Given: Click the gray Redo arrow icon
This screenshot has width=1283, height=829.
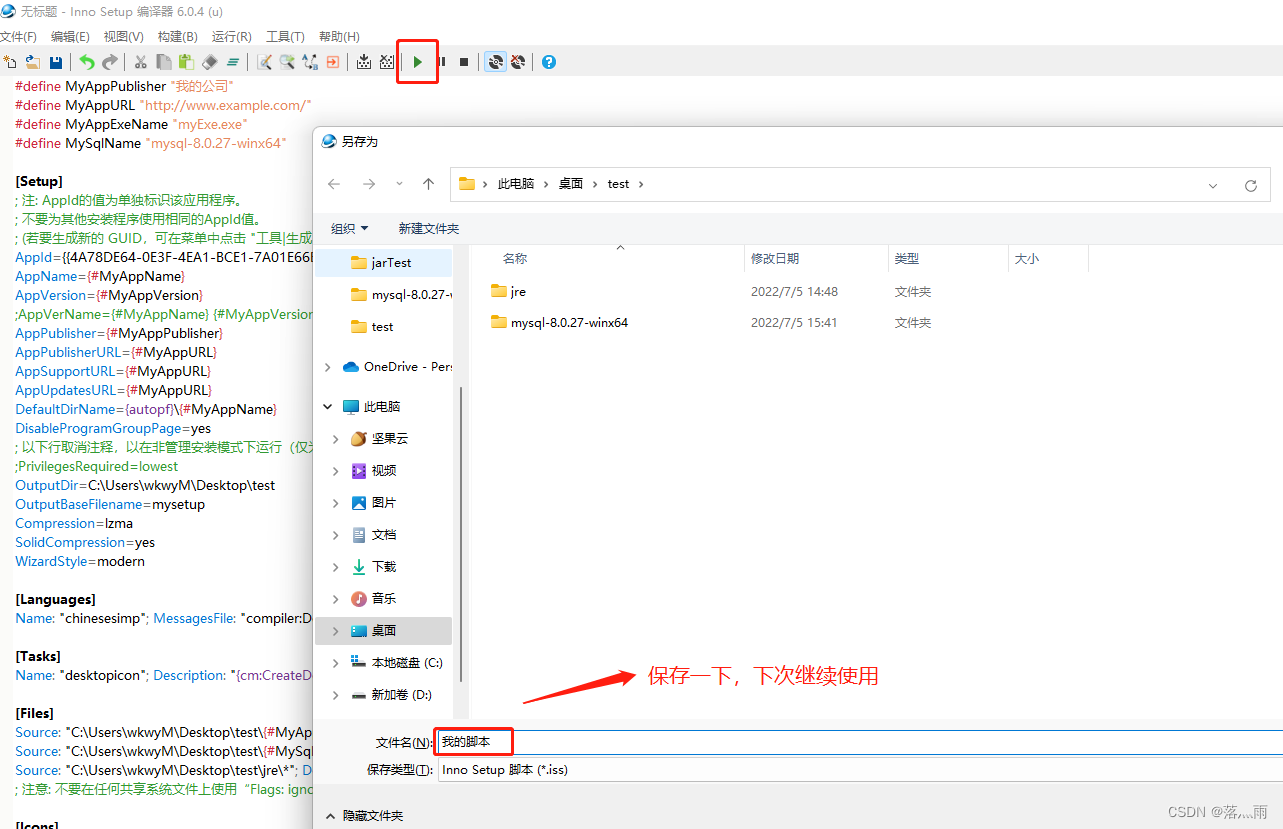Looking at the screenshot, I should point(110,62).
